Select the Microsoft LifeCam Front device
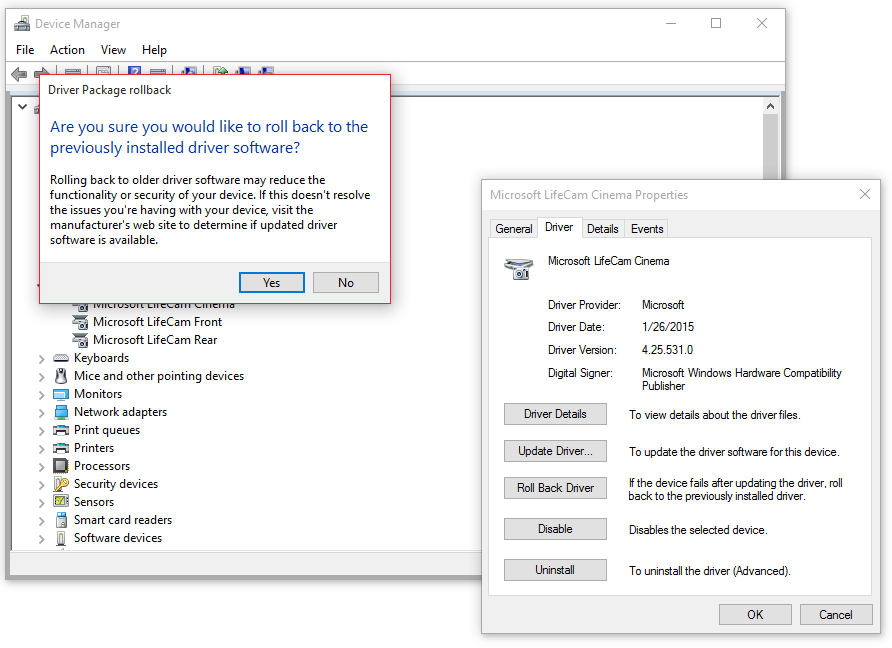892x648 pixels. point(158,322)
